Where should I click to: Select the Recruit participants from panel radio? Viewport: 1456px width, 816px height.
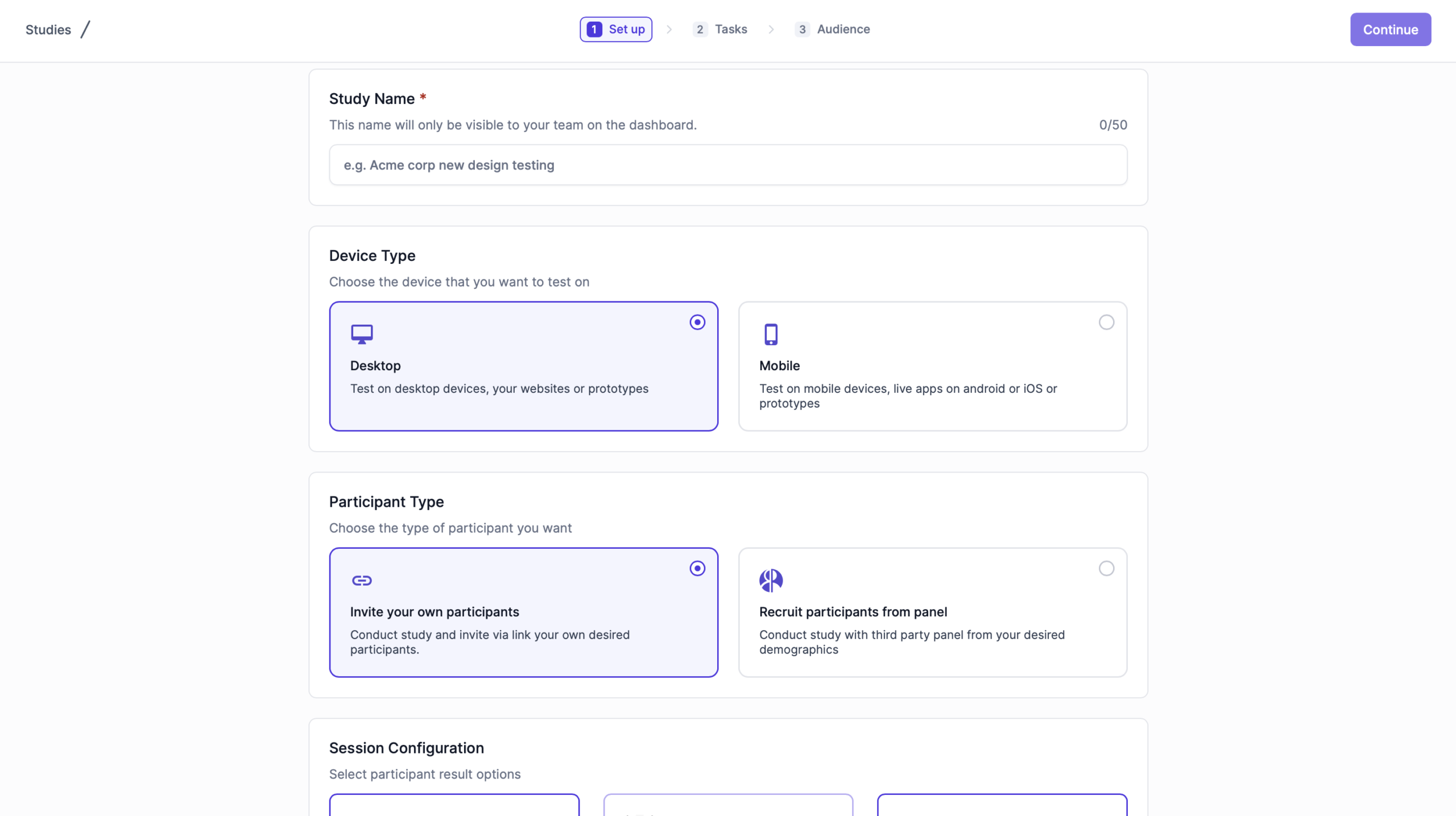point(1106,569)
